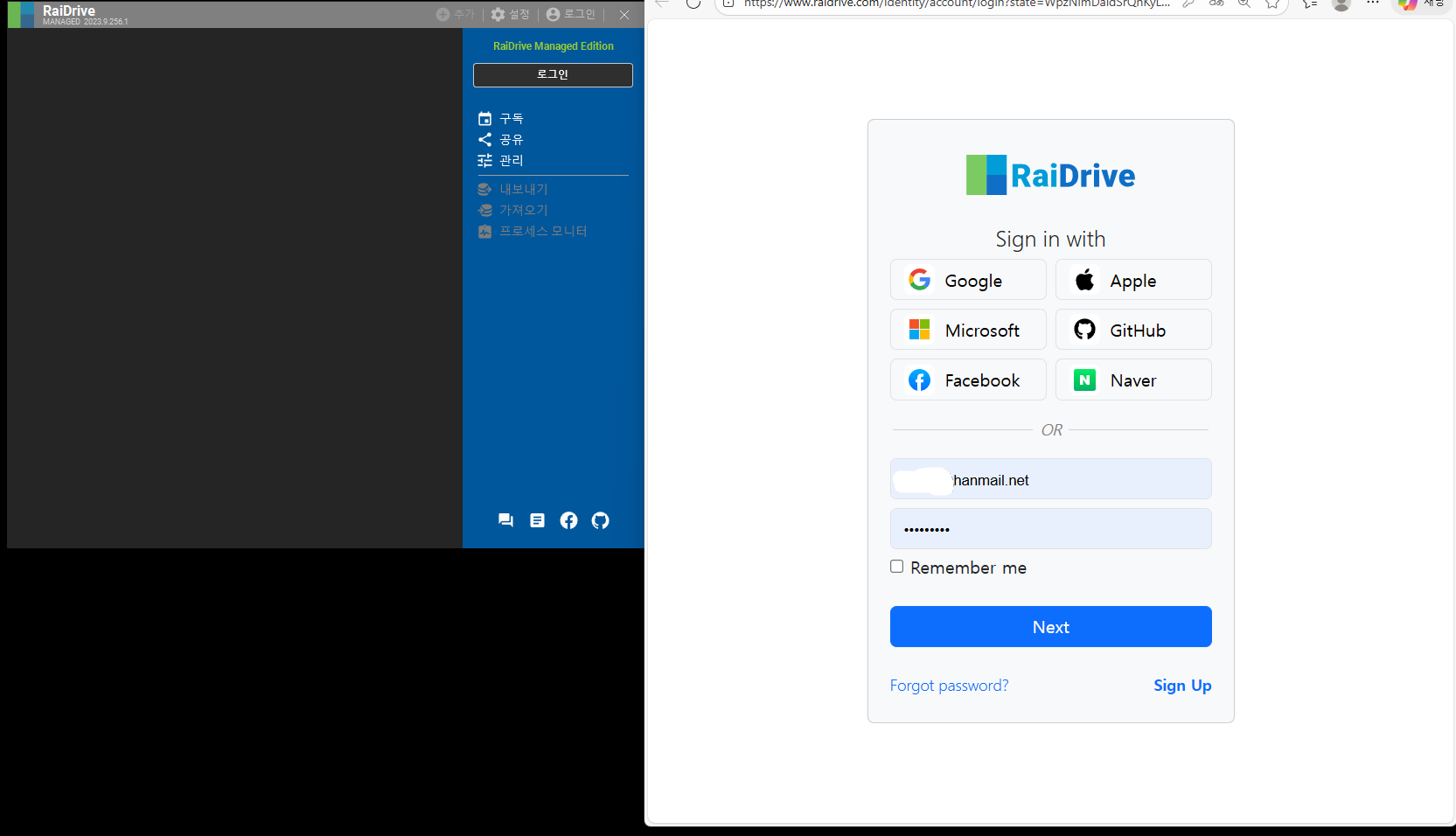
Task: Select GitHub sign-in button
Action: (x=1132, y=330)
